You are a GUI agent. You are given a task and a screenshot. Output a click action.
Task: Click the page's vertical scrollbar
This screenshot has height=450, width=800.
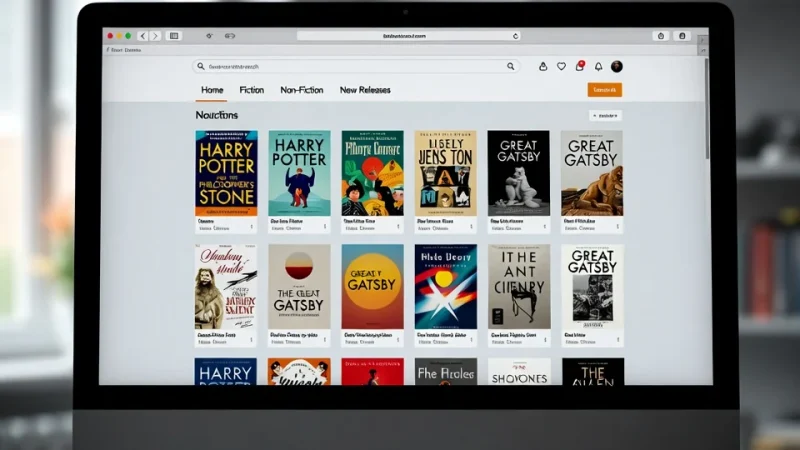(707, 108)
